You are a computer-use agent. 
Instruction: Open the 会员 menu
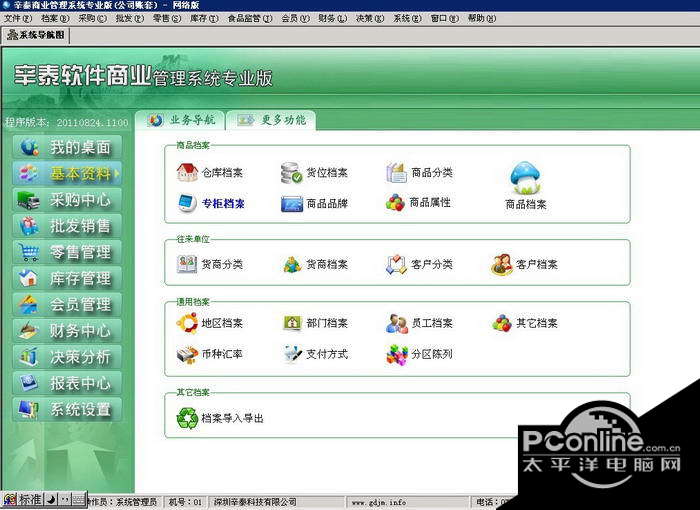click(296, 18)
